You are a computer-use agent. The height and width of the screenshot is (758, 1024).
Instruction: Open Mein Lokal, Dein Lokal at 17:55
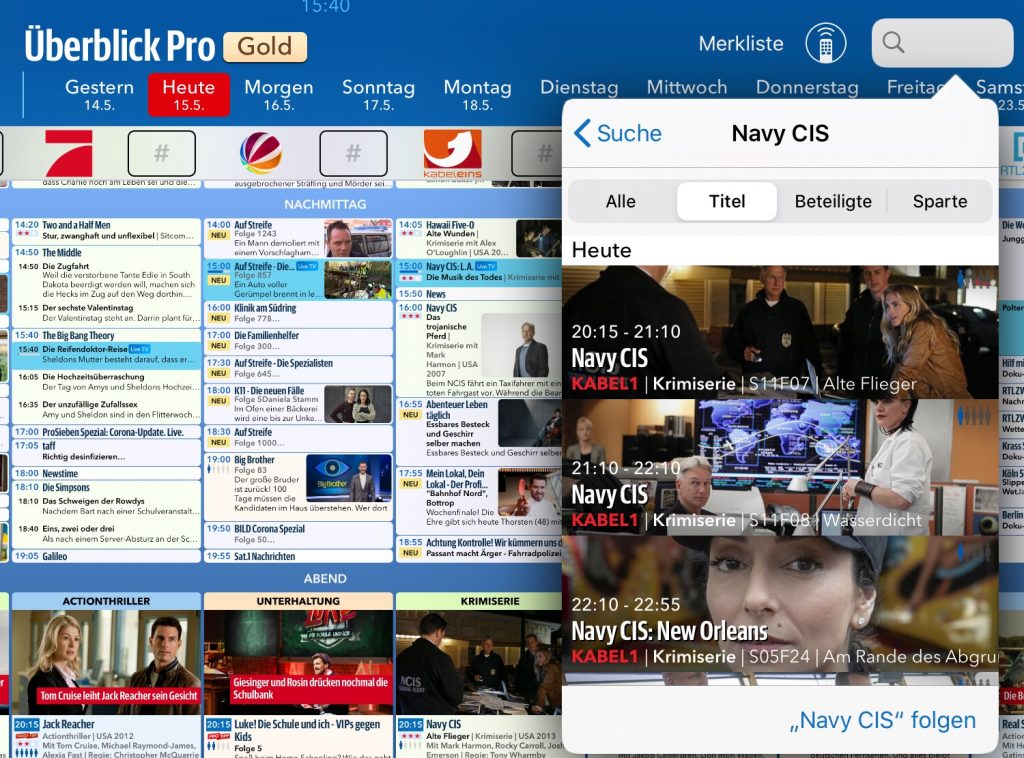[x=479, y=500]
